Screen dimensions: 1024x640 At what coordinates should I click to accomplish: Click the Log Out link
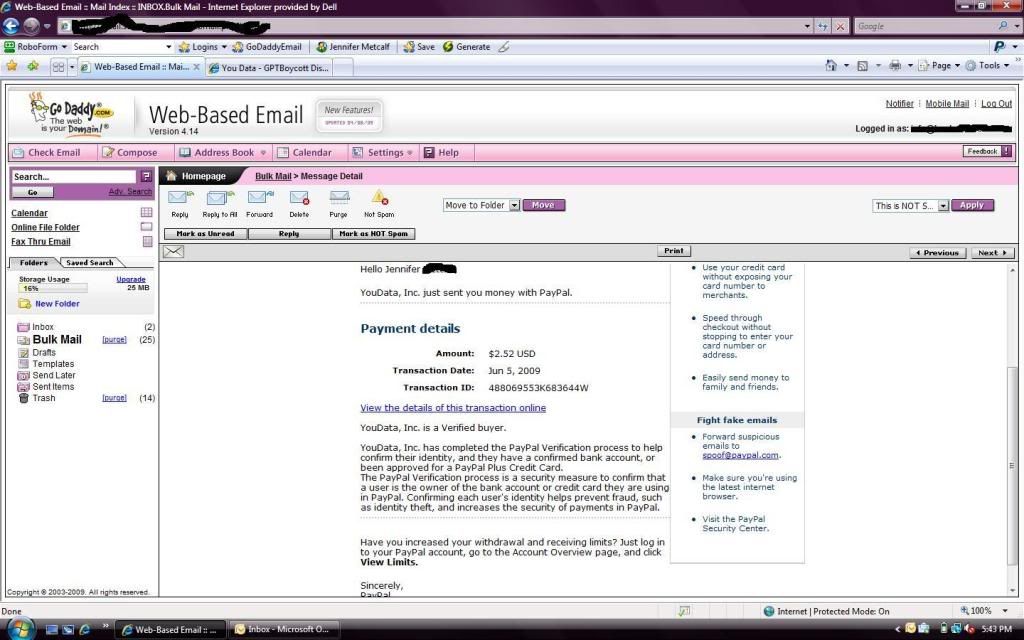click(996, 103)
